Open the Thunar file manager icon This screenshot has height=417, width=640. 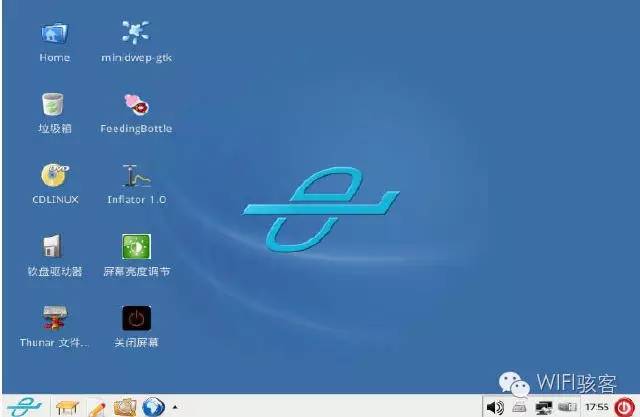54,319
